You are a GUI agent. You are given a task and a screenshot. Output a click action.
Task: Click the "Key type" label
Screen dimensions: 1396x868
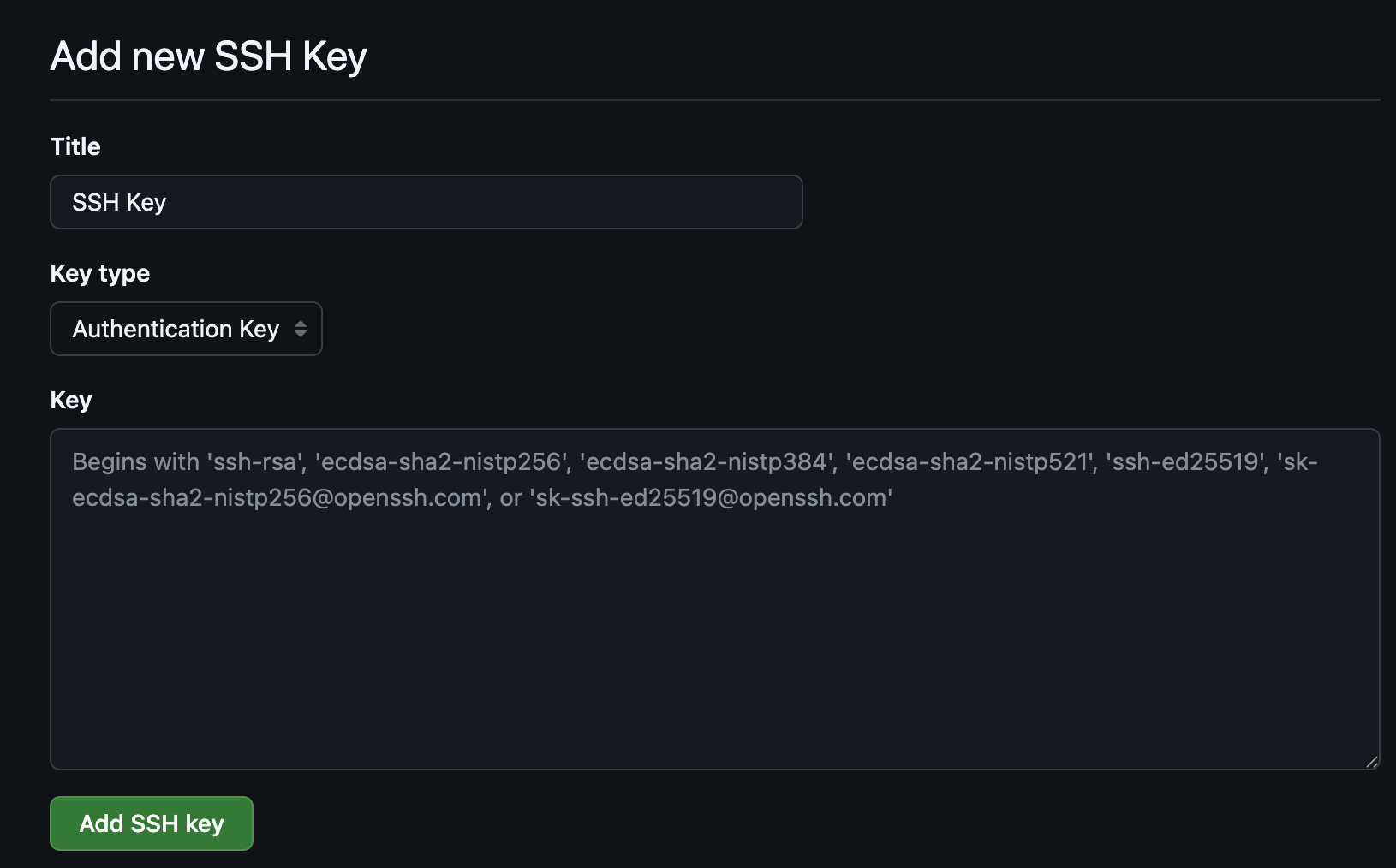[x=100, y=273]
